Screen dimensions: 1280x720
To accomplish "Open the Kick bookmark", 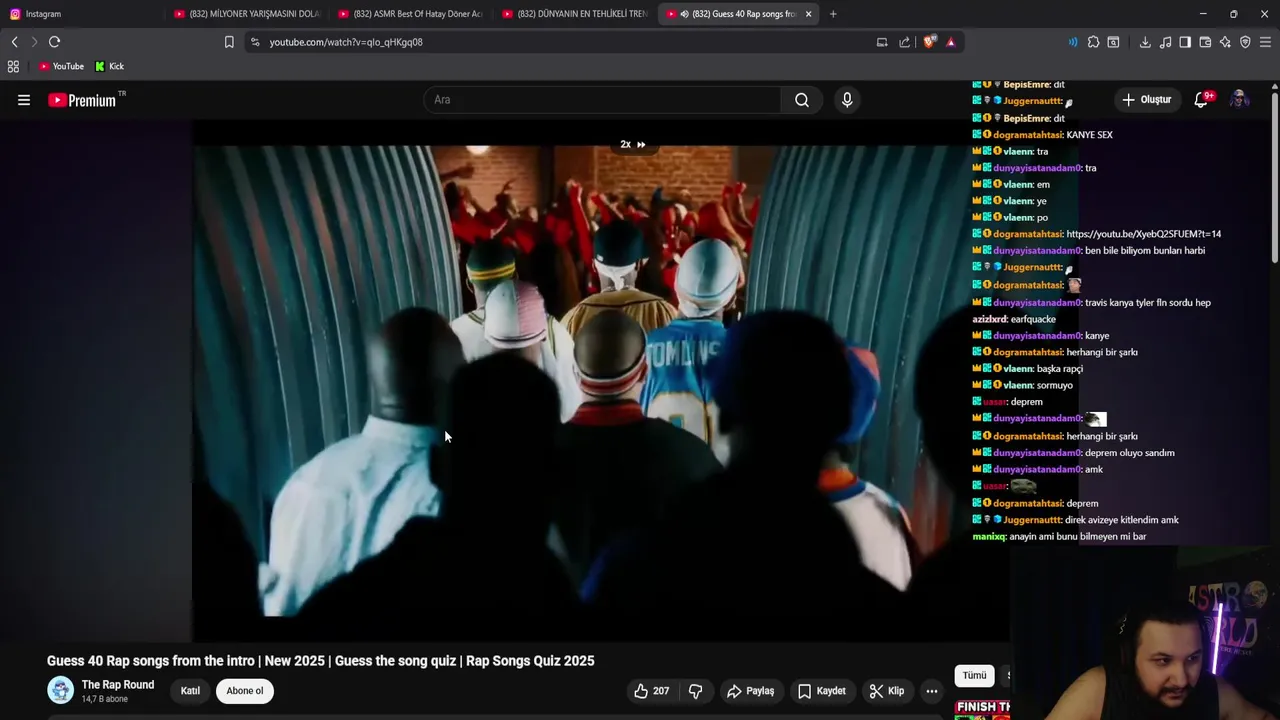I will [110, 66].
